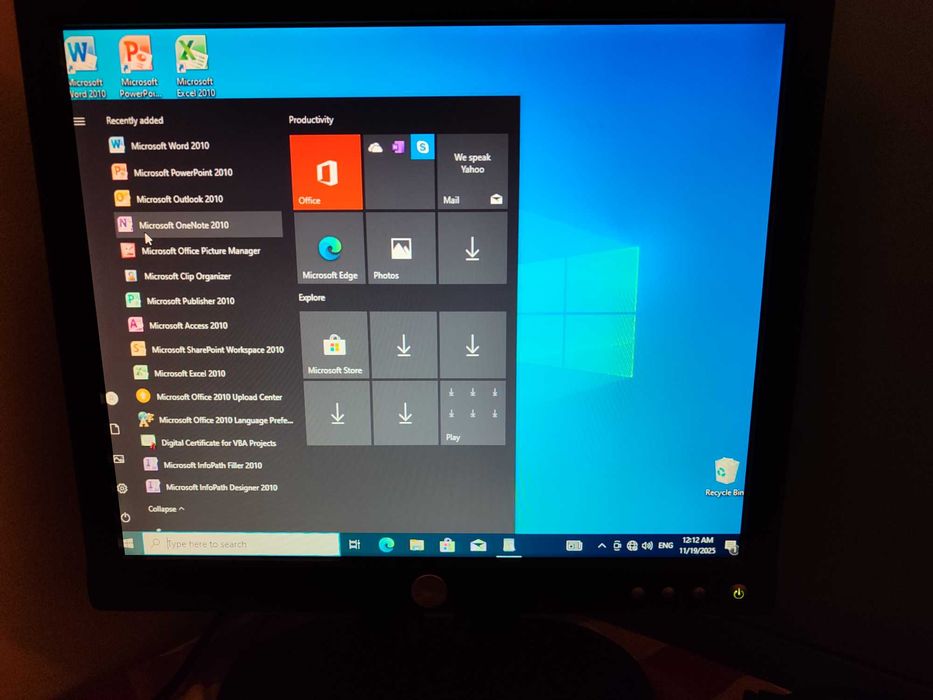Open Pictures from Start sidebar
Image resolution: width=933 pixels, height=700 pixels.
click(118, 459)
